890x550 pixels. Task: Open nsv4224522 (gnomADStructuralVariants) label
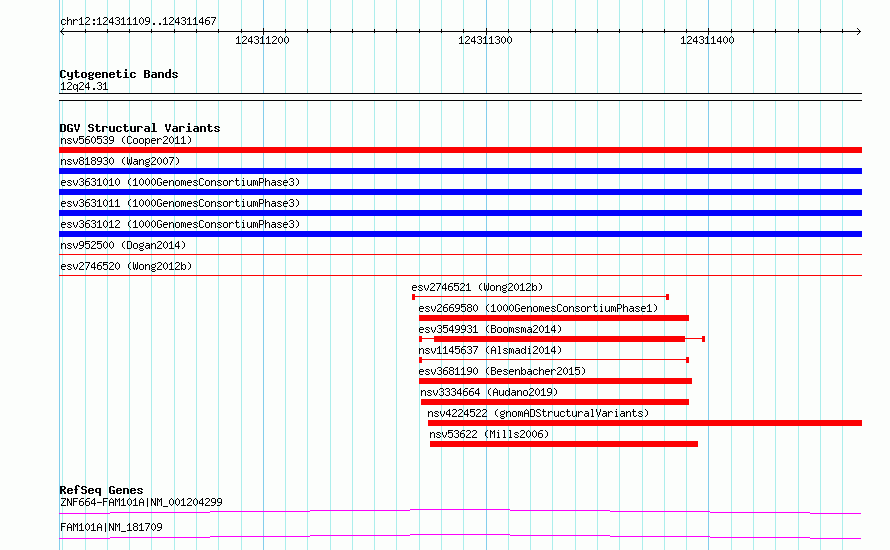point(538,413)
